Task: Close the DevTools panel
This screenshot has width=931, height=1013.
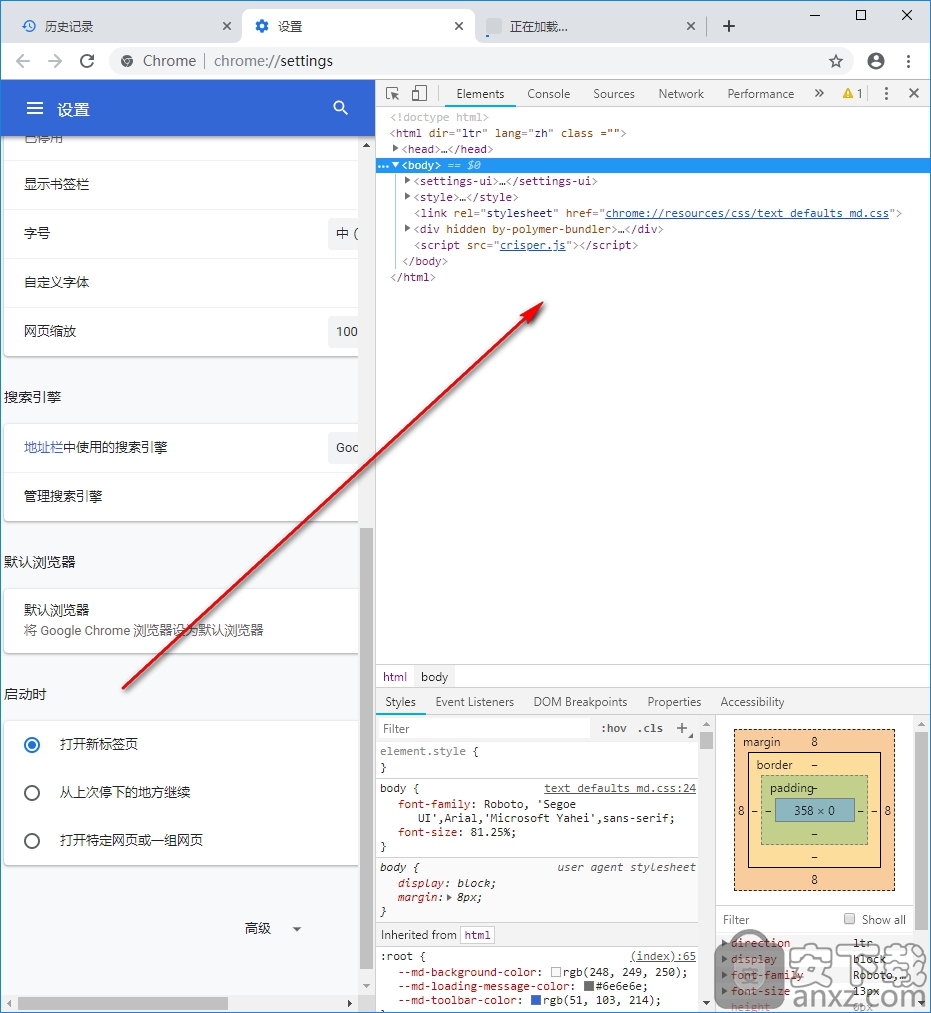Action: [x=913, y=94]
